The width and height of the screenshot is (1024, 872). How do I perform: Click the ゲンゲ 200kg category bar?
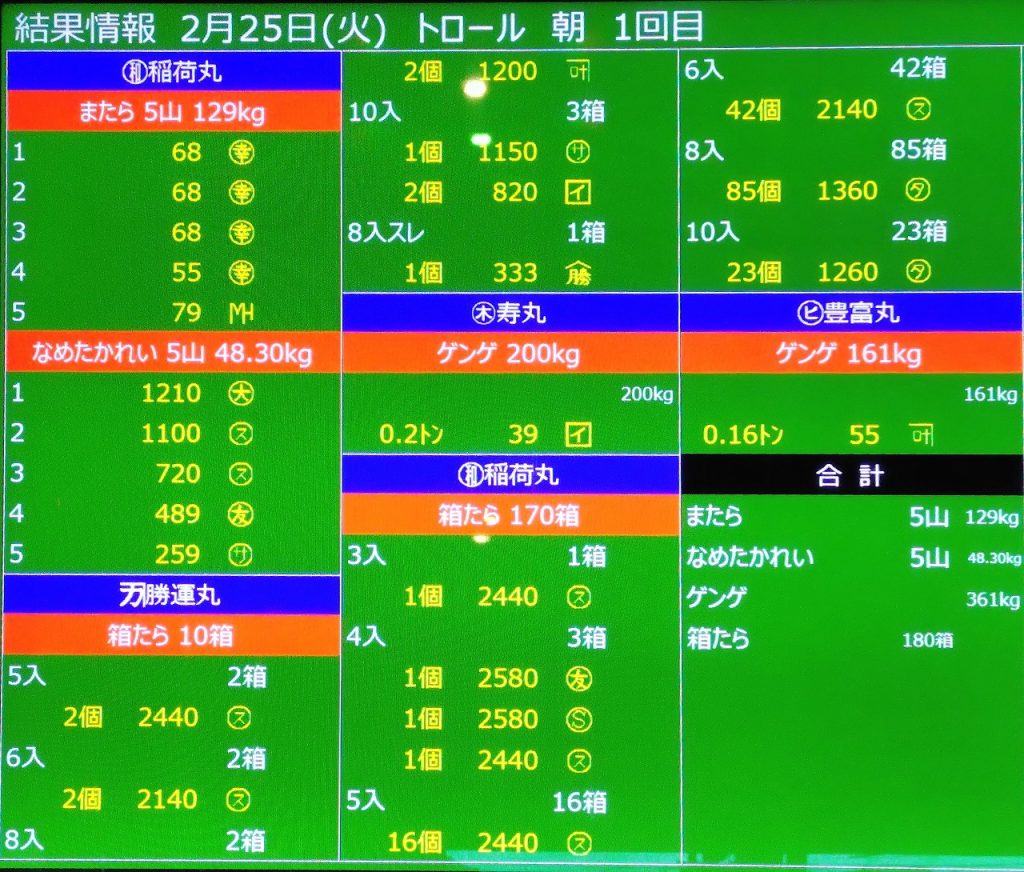pos(510,353)
